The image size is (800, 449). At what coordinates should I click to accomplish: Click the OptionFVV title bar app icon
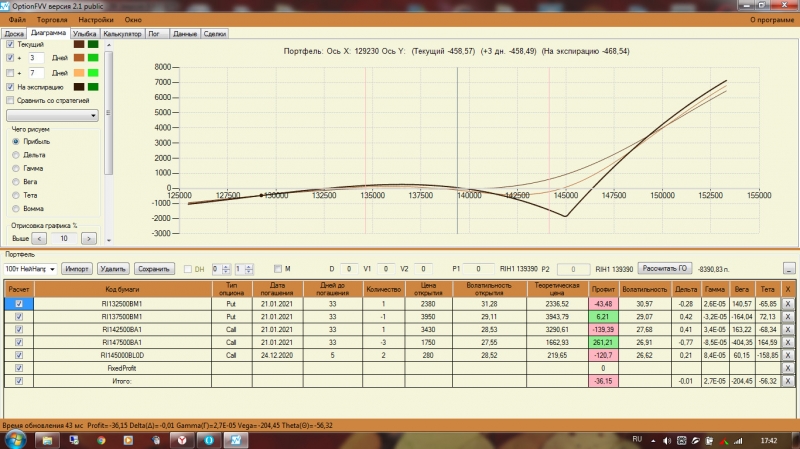5,6
